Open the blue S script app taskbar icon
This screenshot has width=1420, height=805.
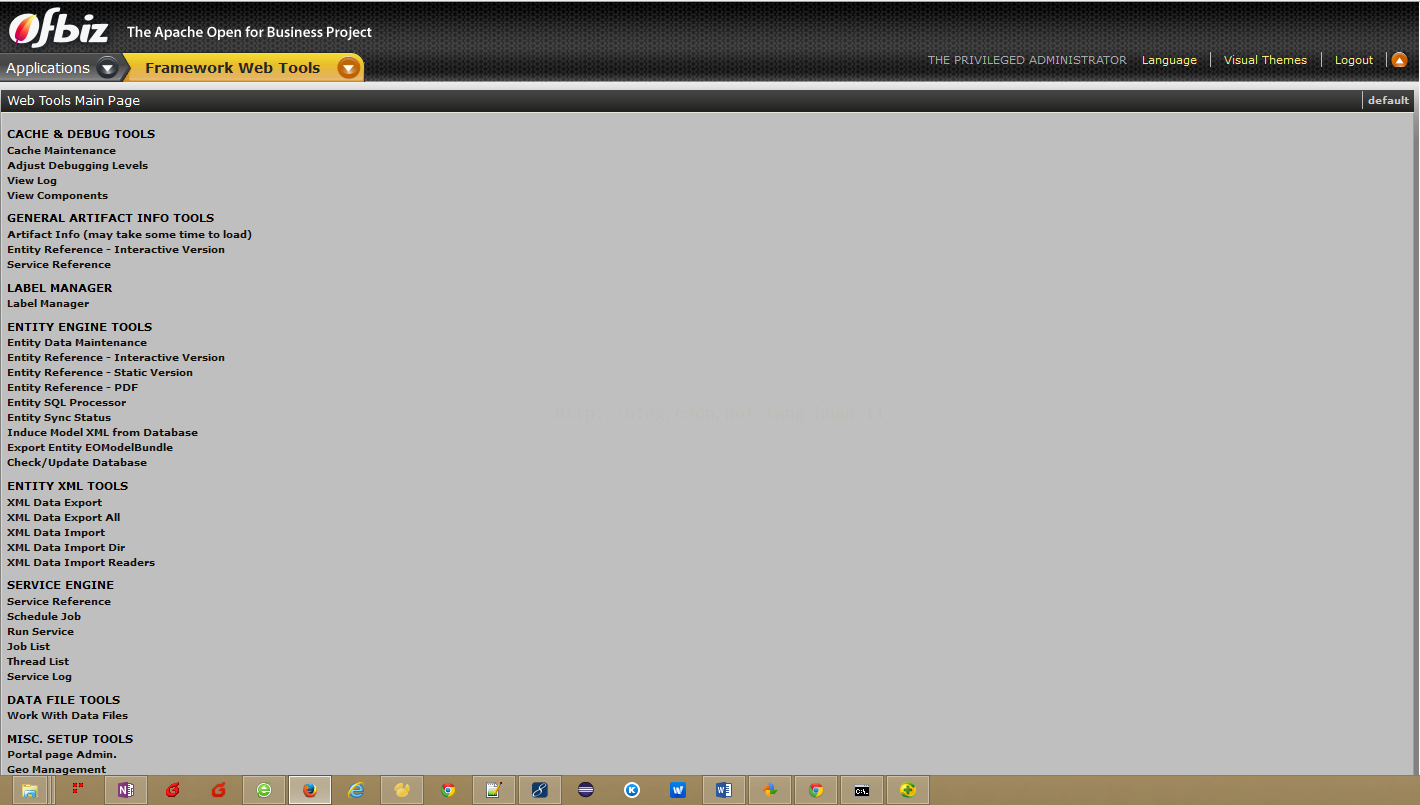pos(540,790)
